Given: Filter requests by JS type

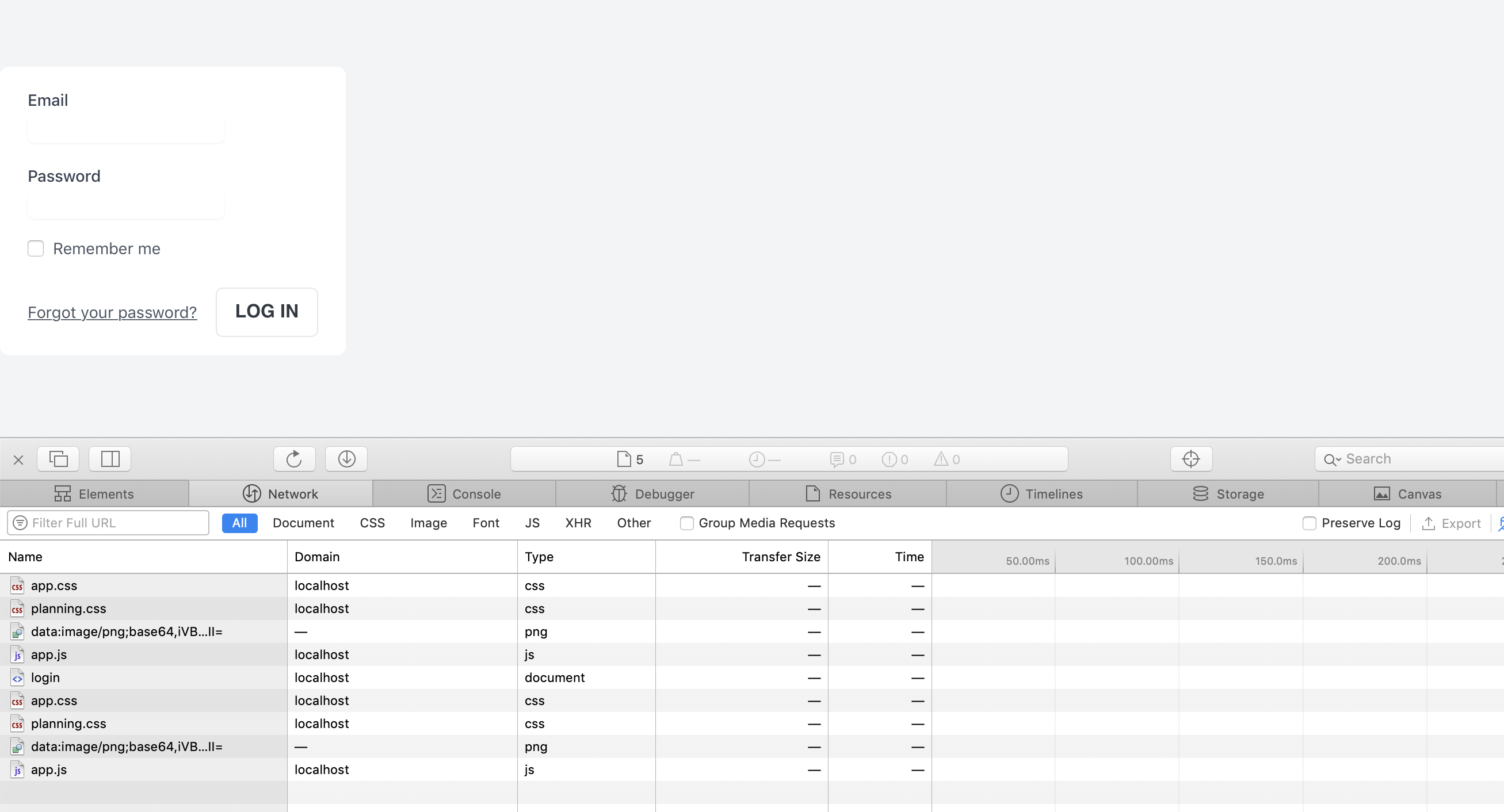Looking at the screenshot, I should pos(532,523).
